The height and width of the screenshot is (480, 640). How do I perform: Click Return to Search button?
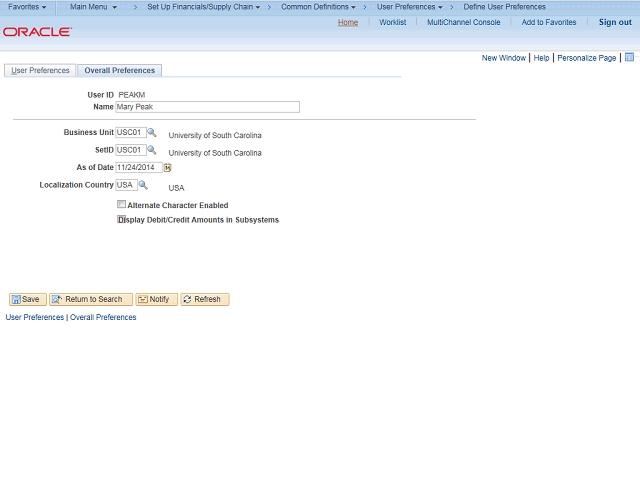click(91, 299)
